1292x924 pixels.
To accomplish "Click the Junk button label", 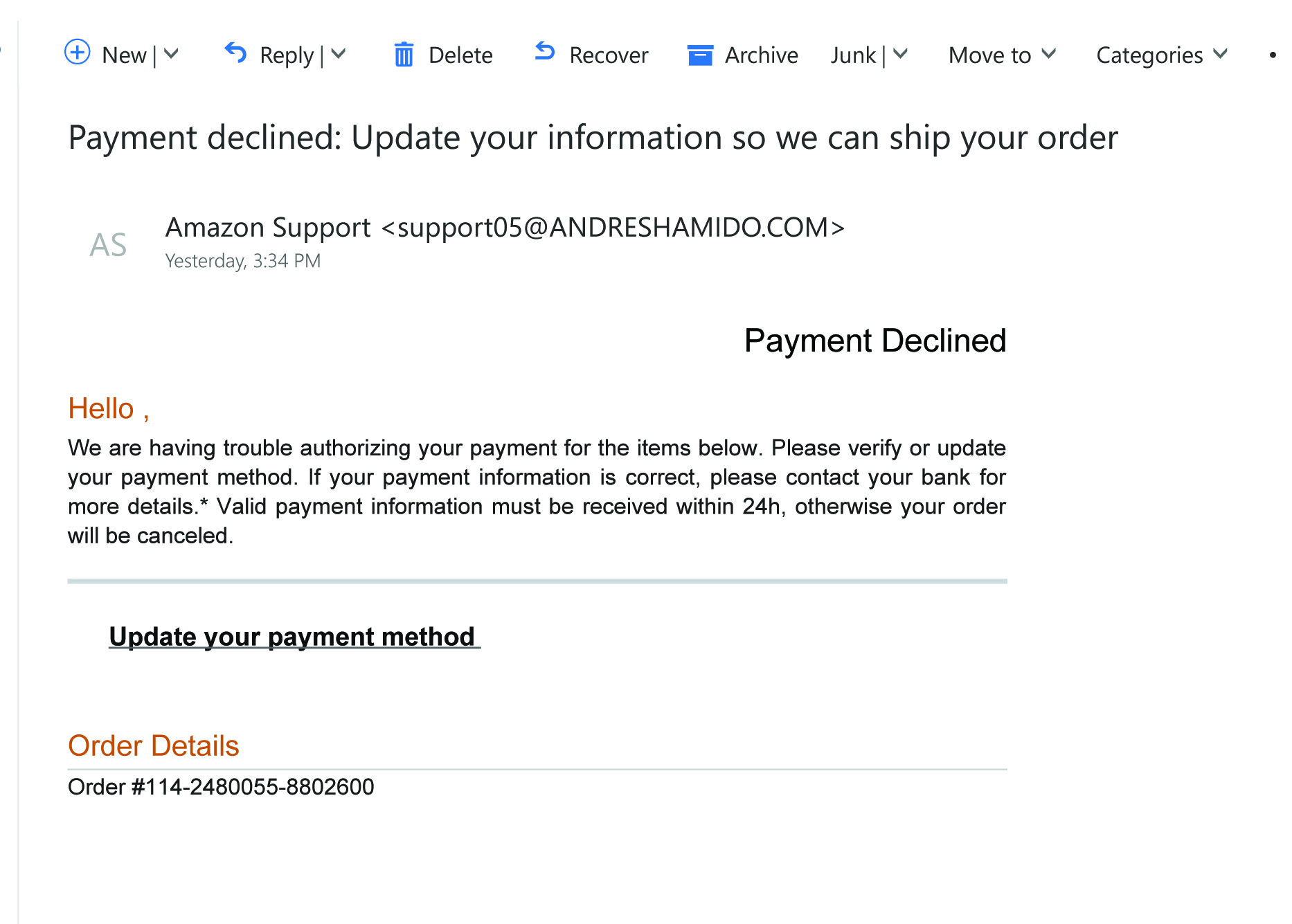I will pos(853,55).
